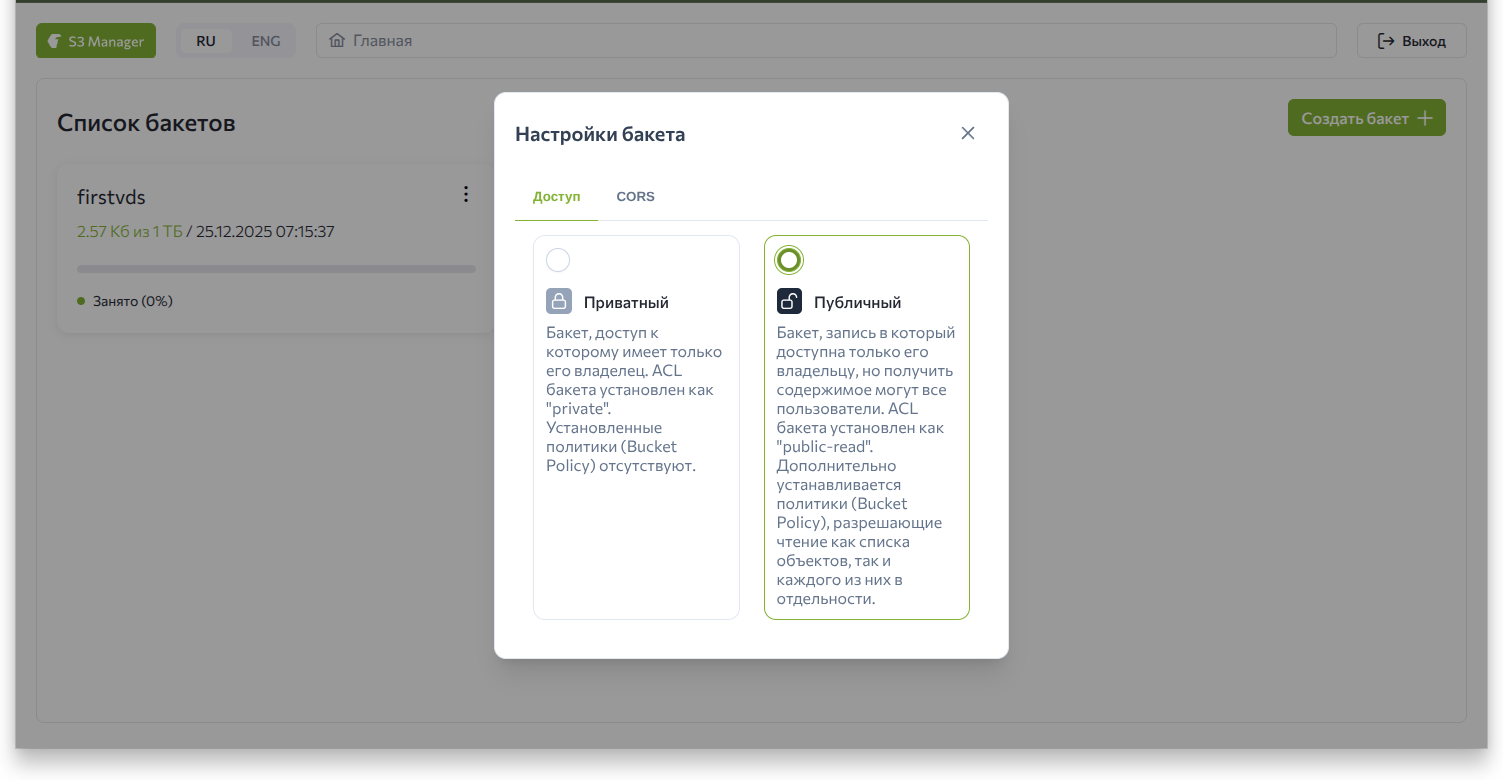Select the Приватный radio button
Image resolution: width=1503 pixels, height=780 pixels.
558,260
